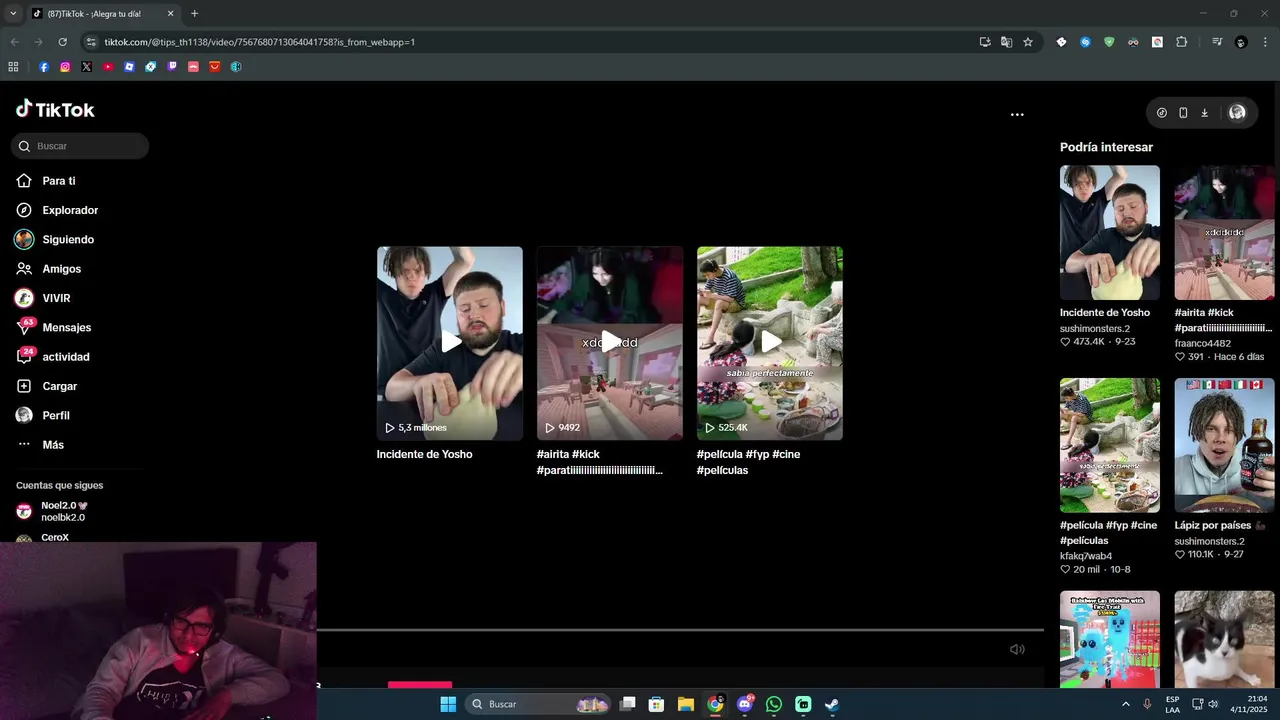
Task: Open Facebook bookmark
Action: (x=44, y=67)
